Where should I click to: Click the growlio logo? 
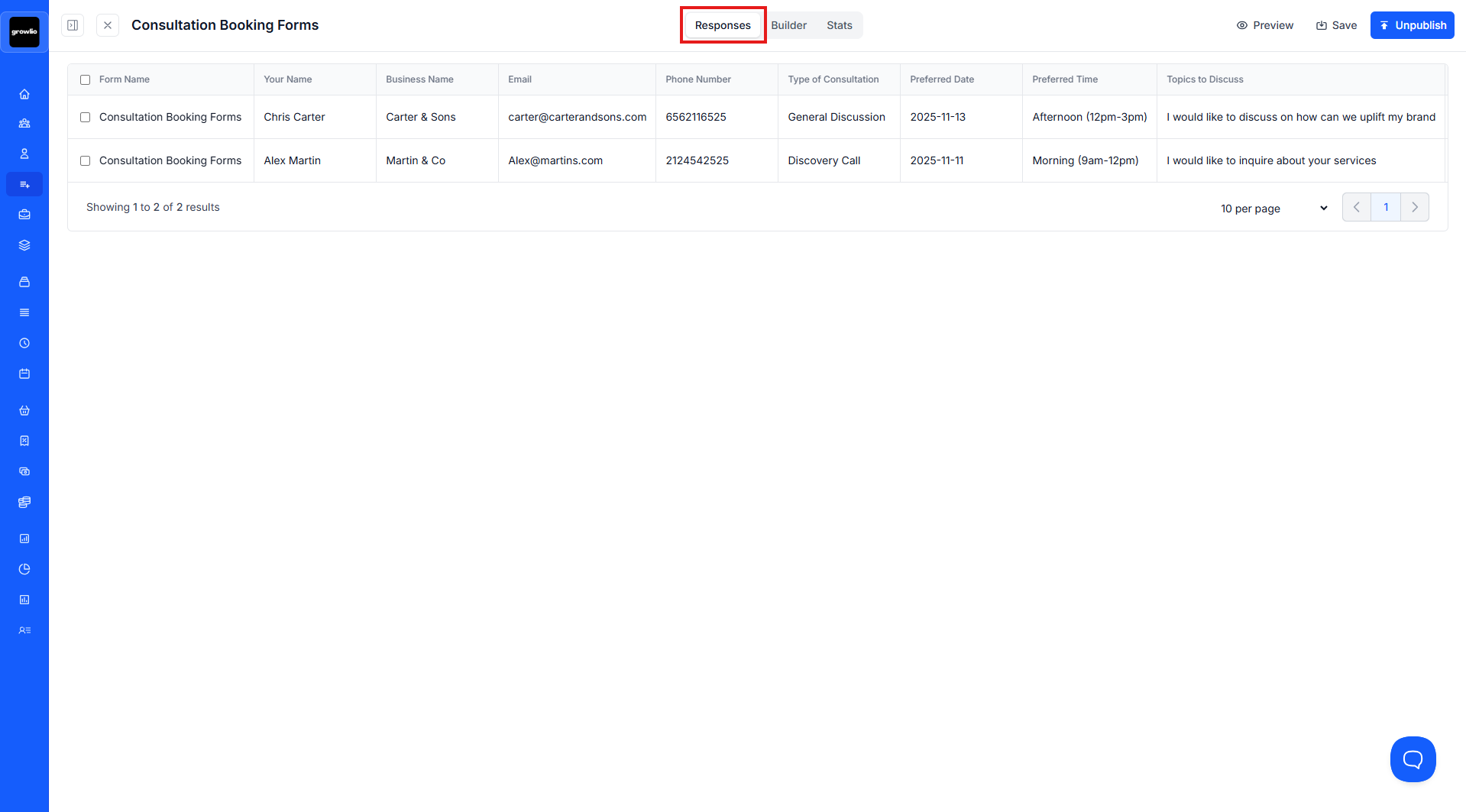click(x=24, y=31)
